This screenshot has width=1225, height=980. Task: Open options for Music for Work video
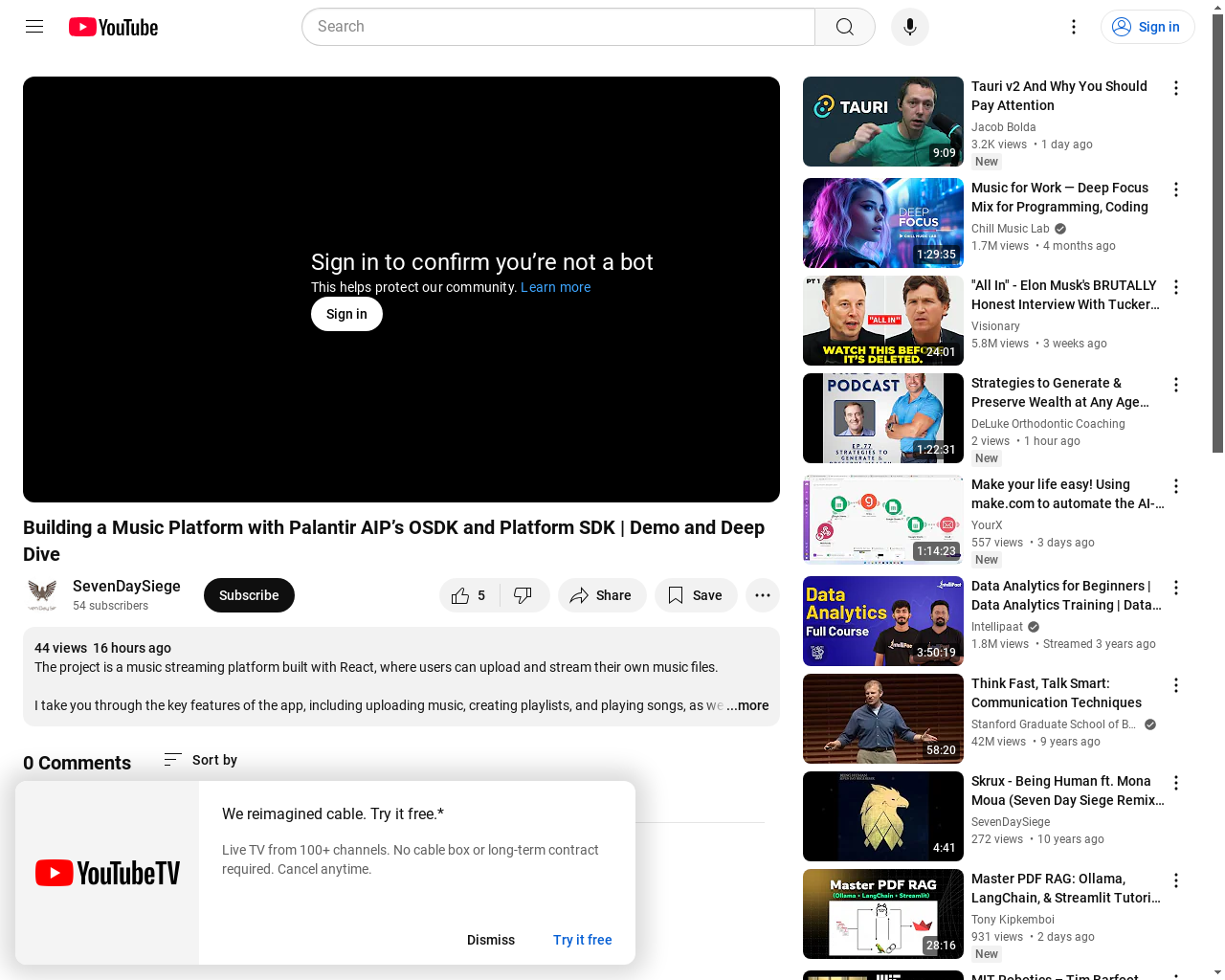coord(1176,189)
